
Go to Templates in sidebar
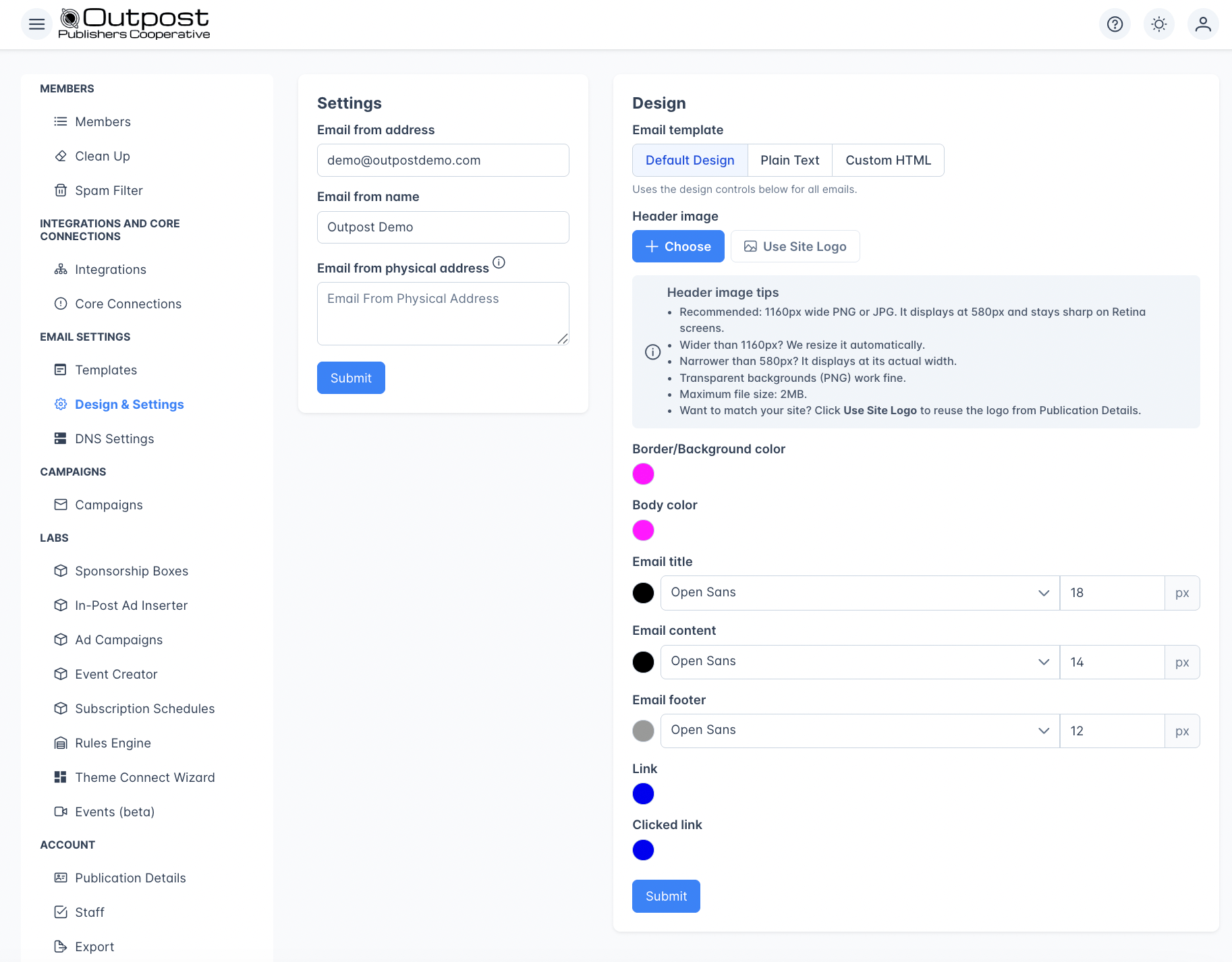tap(106, 370)
